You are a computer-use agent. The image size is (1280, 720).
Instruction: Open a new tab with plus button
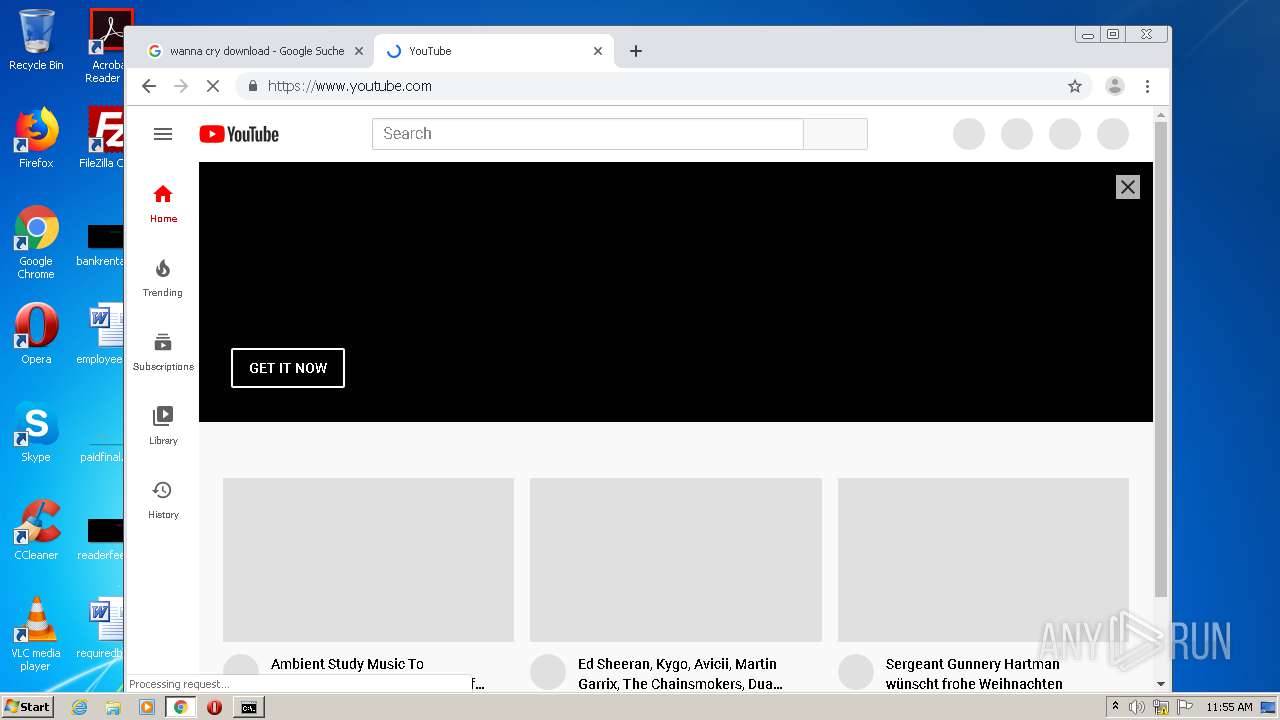636,51
